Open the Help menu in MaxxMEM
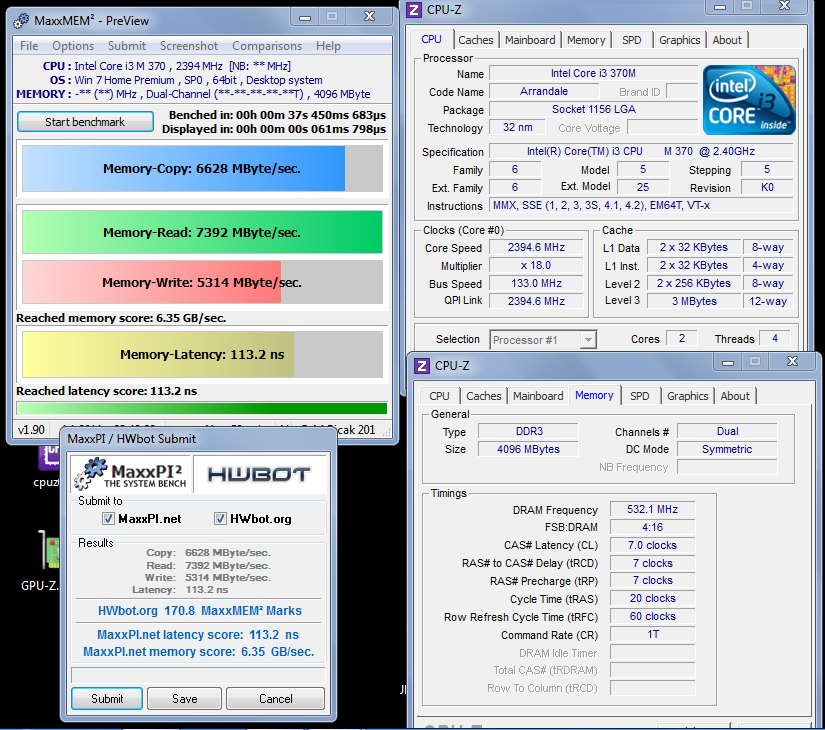Image resolution: width=825 pixels, height=730 pixels. click(328, 46)
